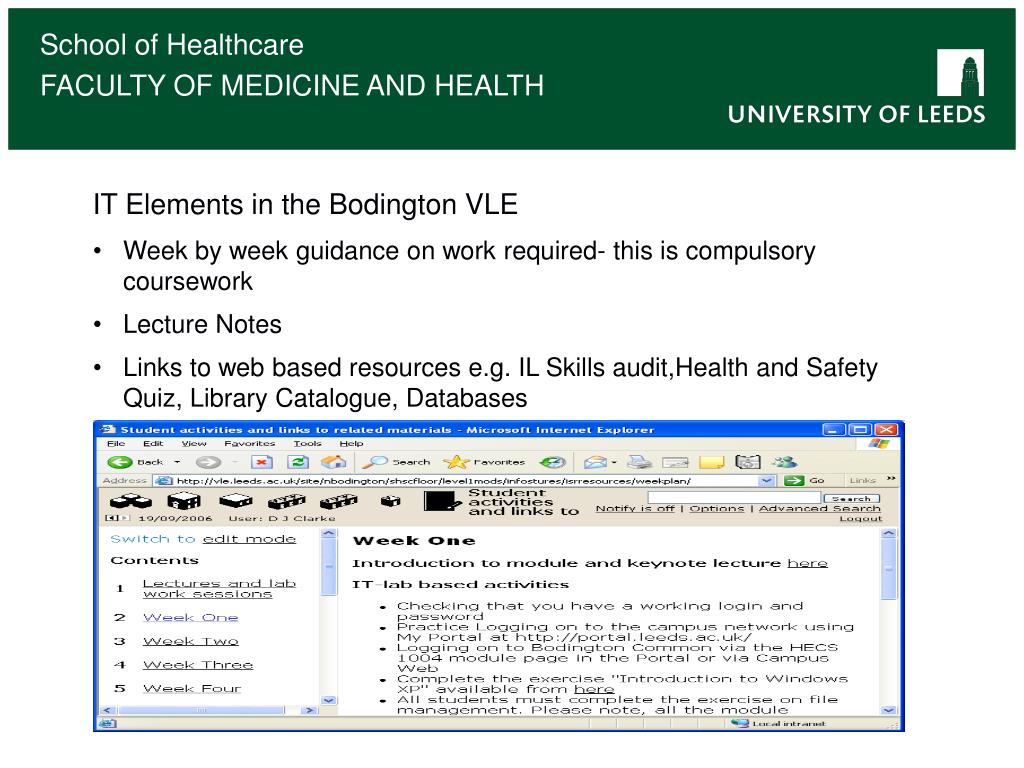Image resolution: width=1024 pixels, height=768 pixels.
Task: Click the Stop loading icon
Action: pyautogui.click(x=261, y=462)
